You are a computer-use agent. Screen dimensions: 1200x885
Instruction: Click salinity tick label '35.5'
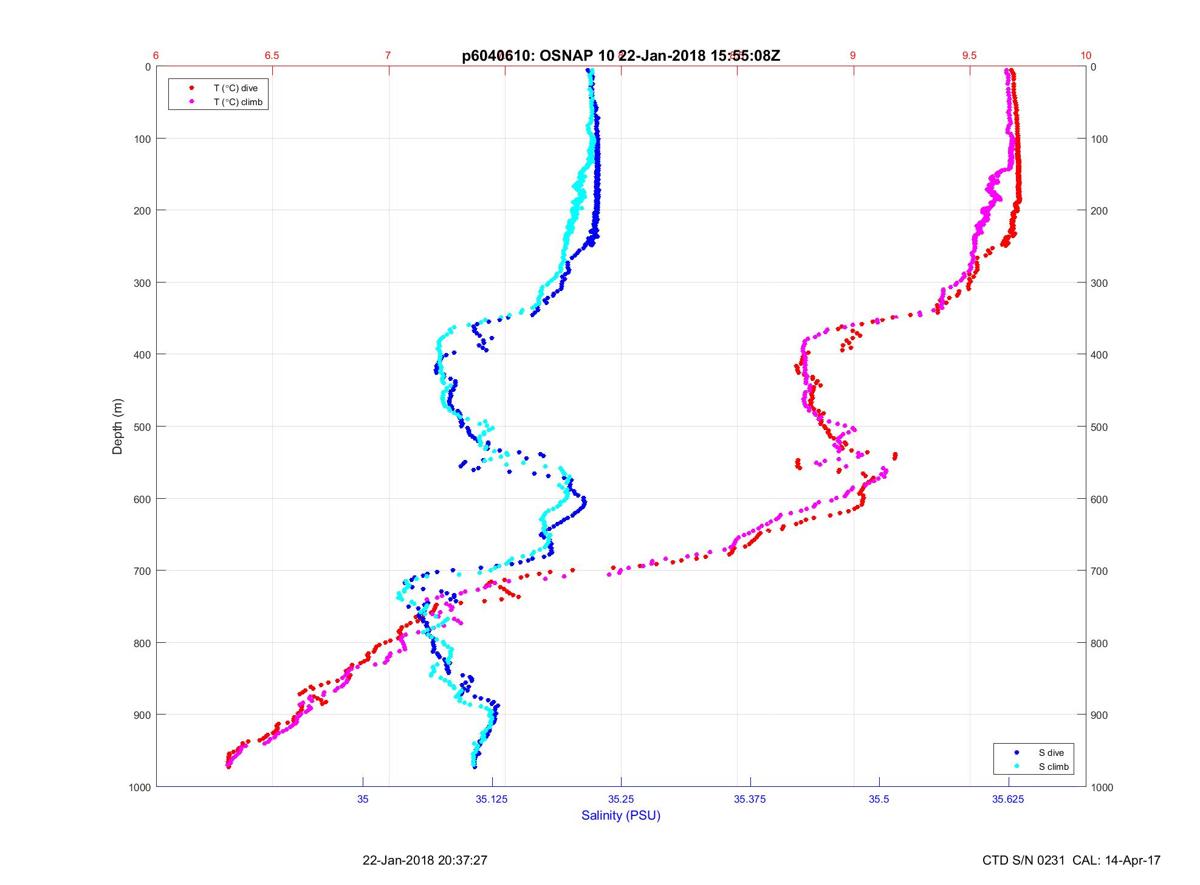click(879, 799)
